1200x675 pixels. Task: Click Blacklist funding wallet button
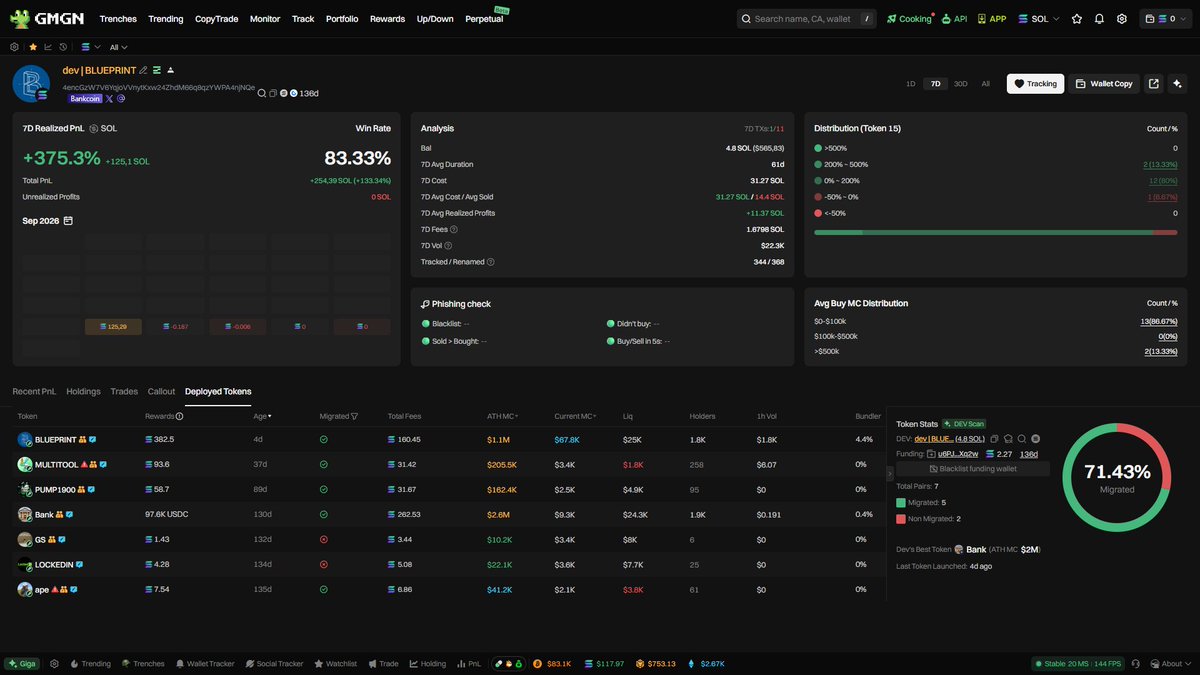973,468
